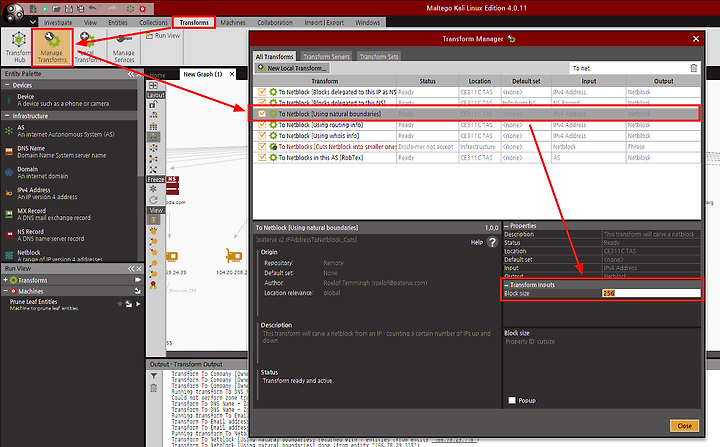Select the row To Netblocks in this AS [RobTex]
The image size is (720, 447).
coord(477,158)
